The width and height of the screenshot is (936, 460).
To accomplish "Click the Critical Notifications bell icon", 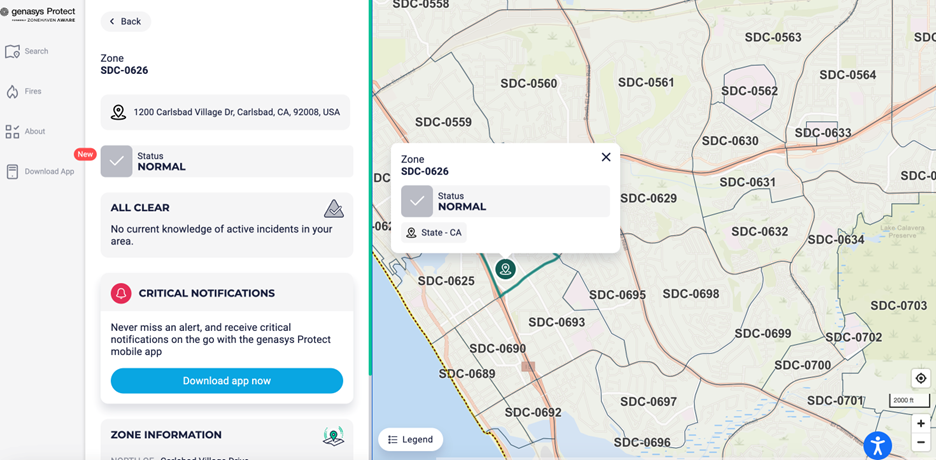I will pos(121,293).
